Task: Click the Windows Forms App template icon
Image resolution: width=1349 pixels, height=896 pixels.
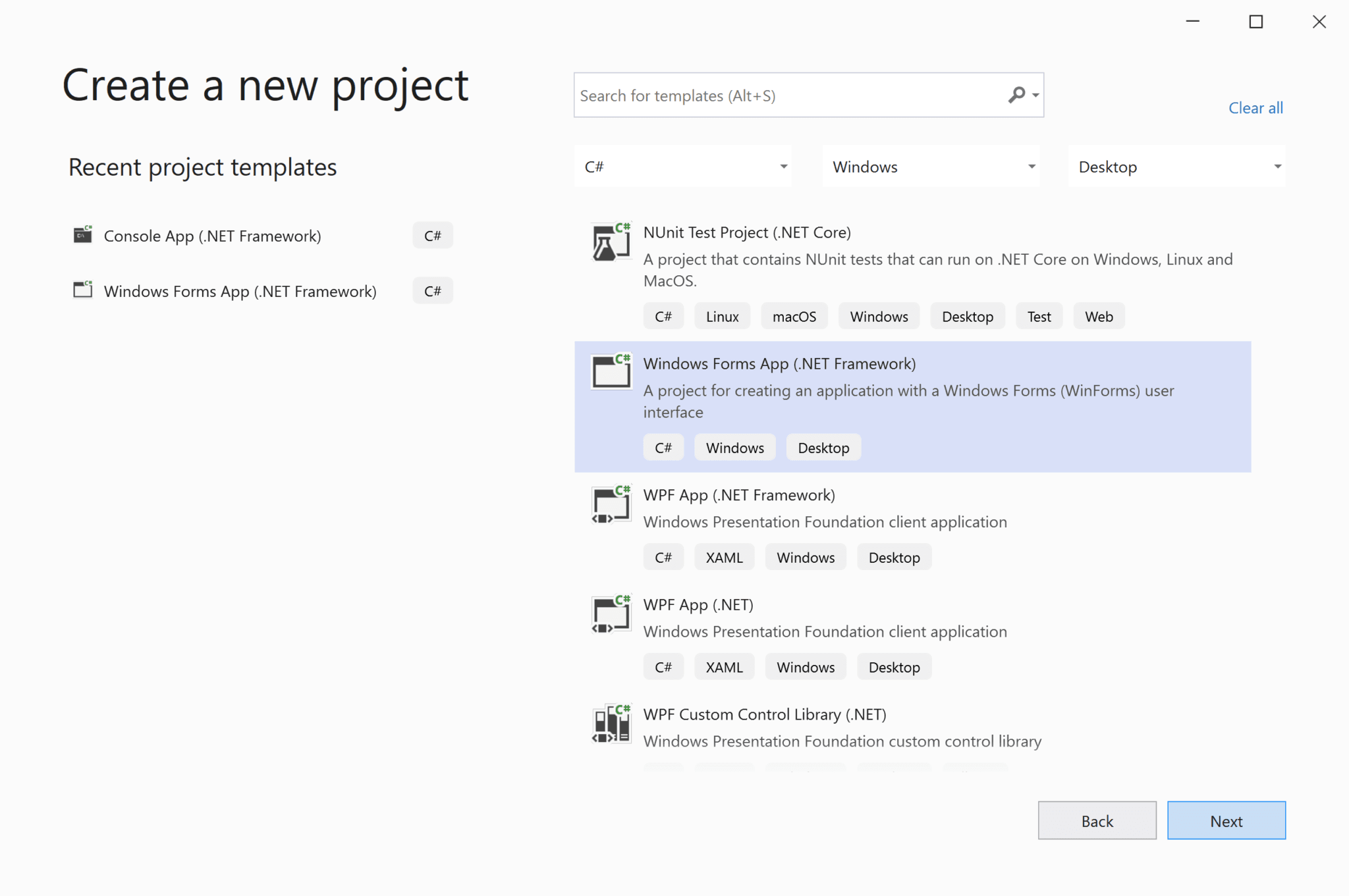Action: point(610,372)
